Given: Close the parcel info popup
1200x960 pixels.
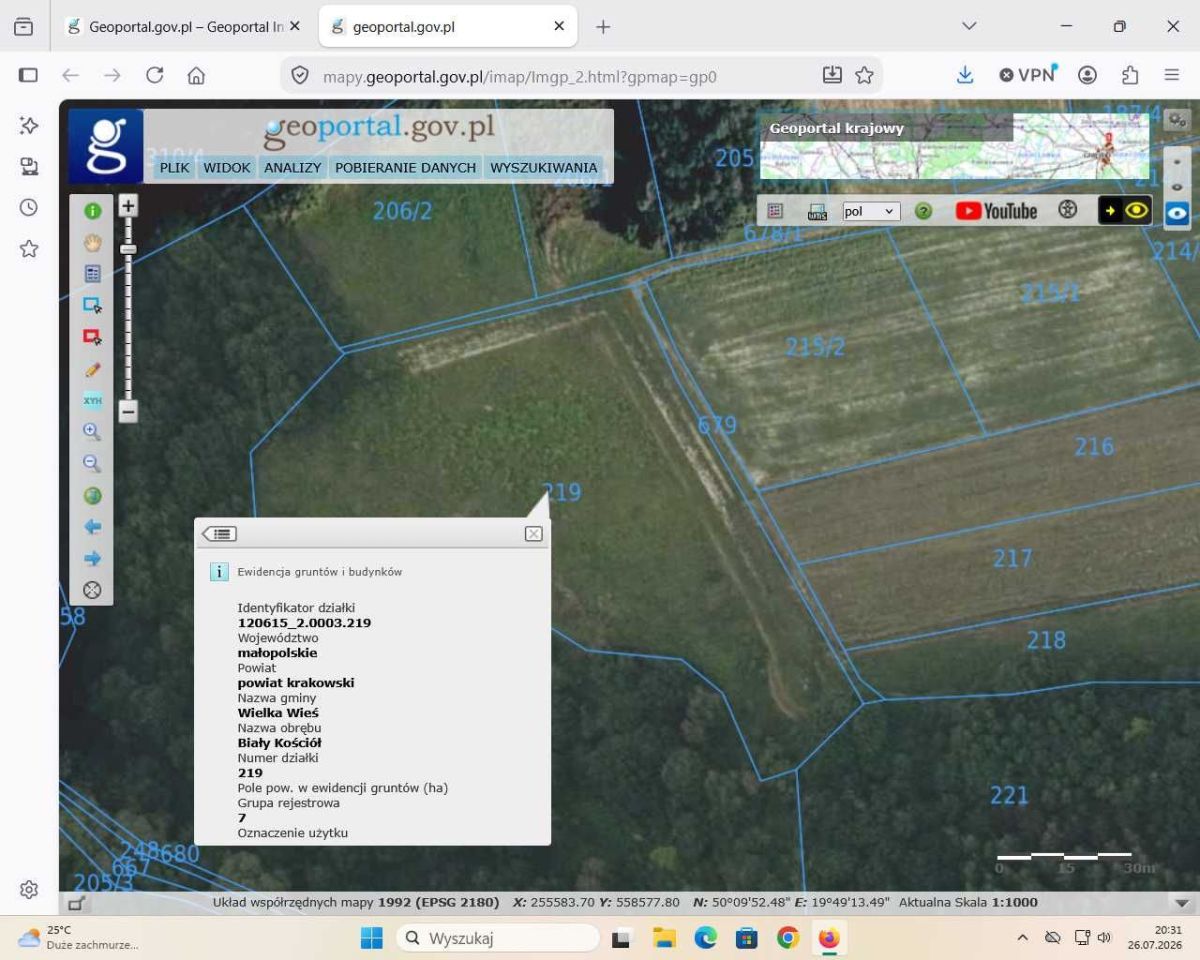Looking at the screenshot, I should click(x=534, y=534).
